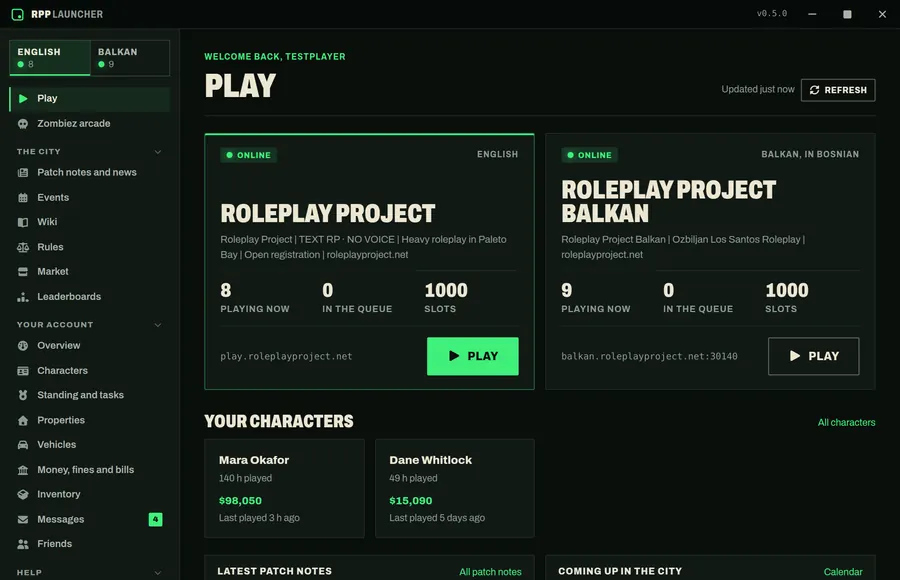The image size is (900, 580).
Task: Click the Money, fines and bills bank icon
Action: click(x=23, y=470)
